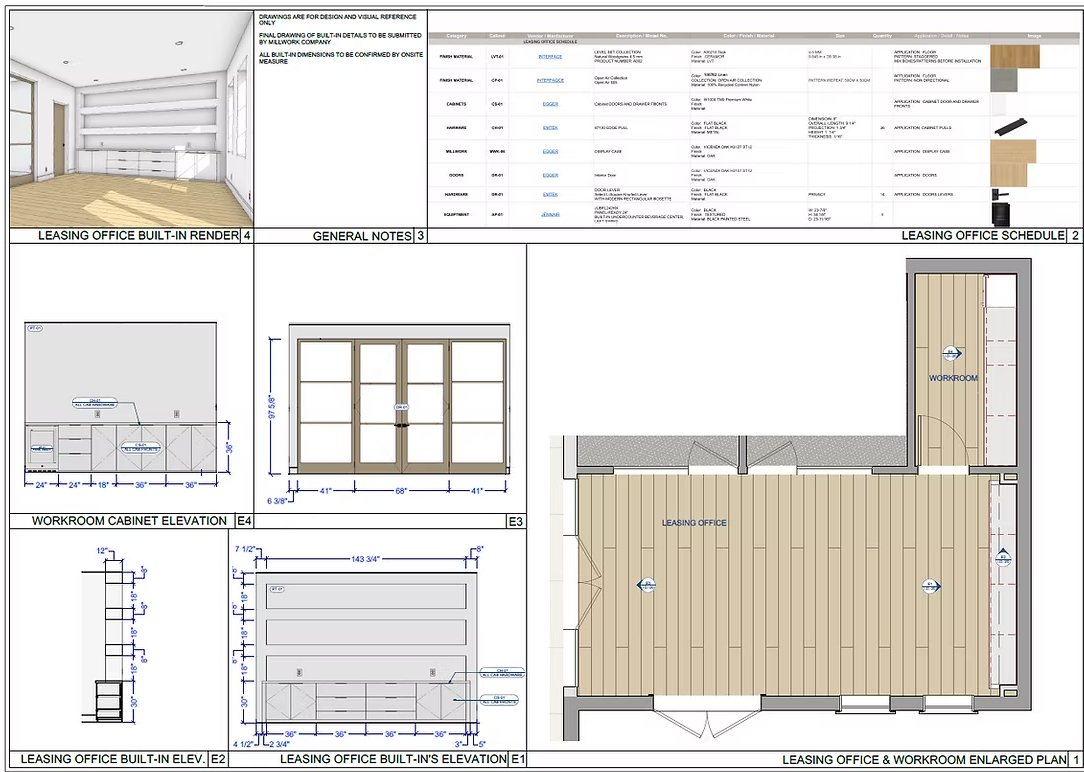Click the 'LEASING OFFICE BUILT-IN'S ELEVATION' title
1084x772 pixels.
click(x=393, y=759)
